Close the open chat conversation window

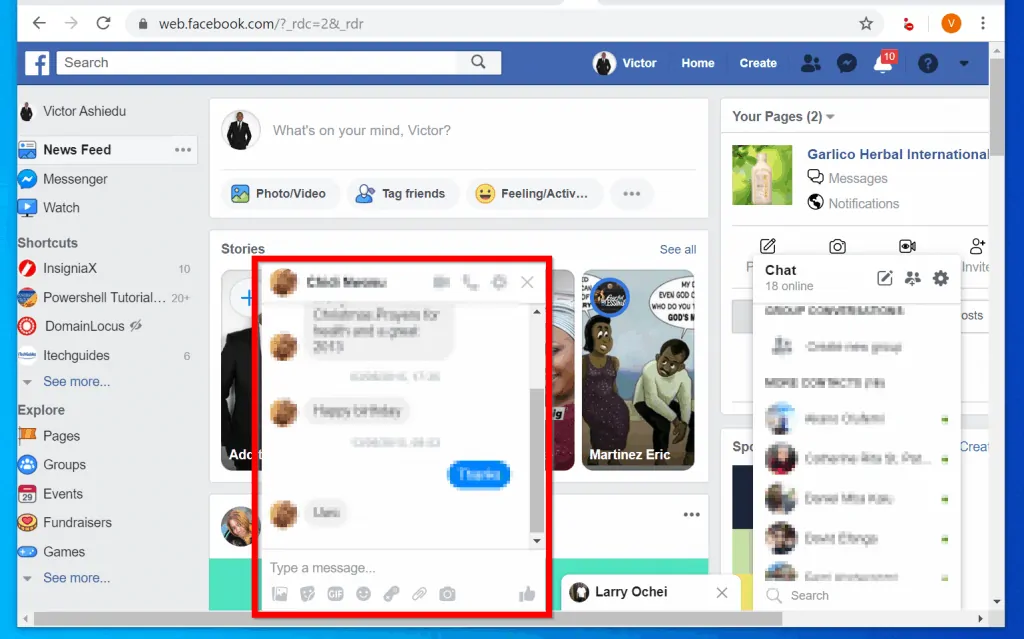click(527, 282)
